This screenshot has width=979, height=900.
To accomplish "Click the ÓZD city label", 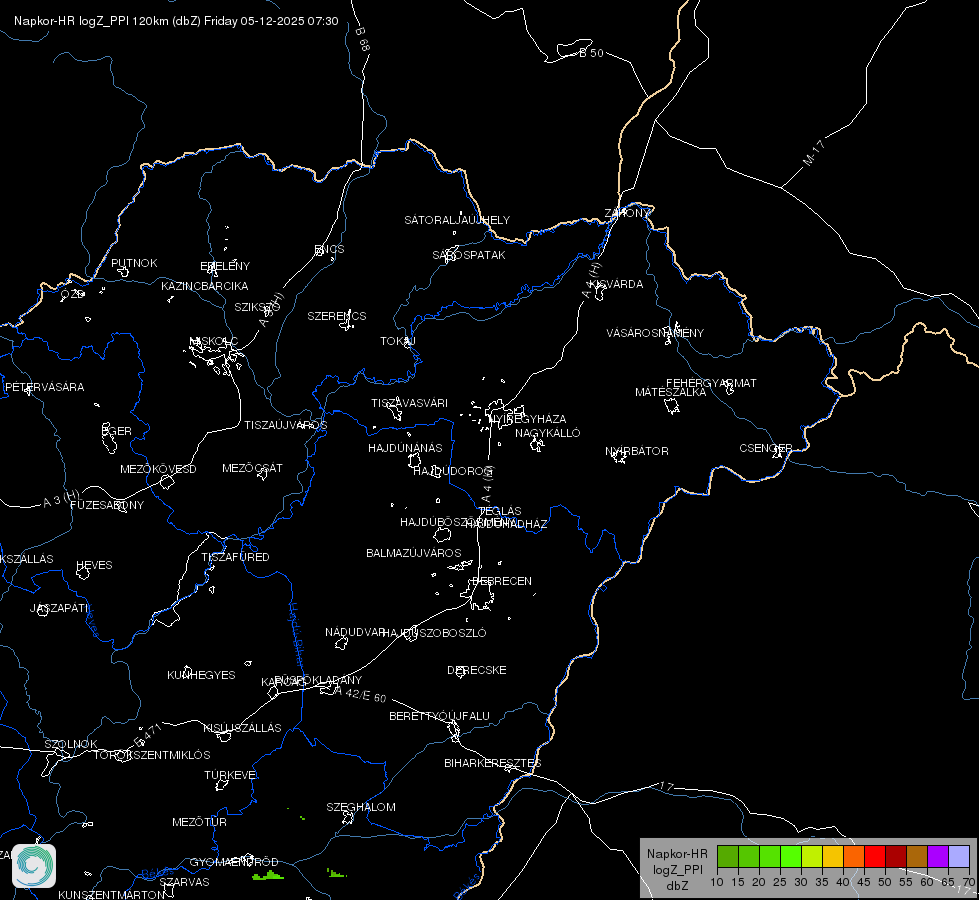I will pyautogui.click(x=72, y=294).
